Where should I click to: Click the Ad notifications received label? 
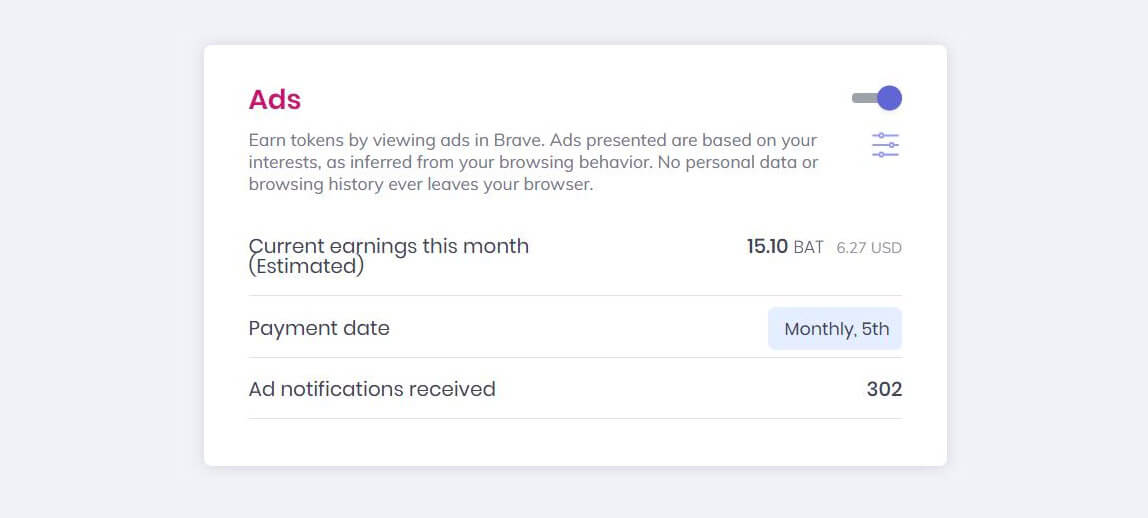[372, 389]
